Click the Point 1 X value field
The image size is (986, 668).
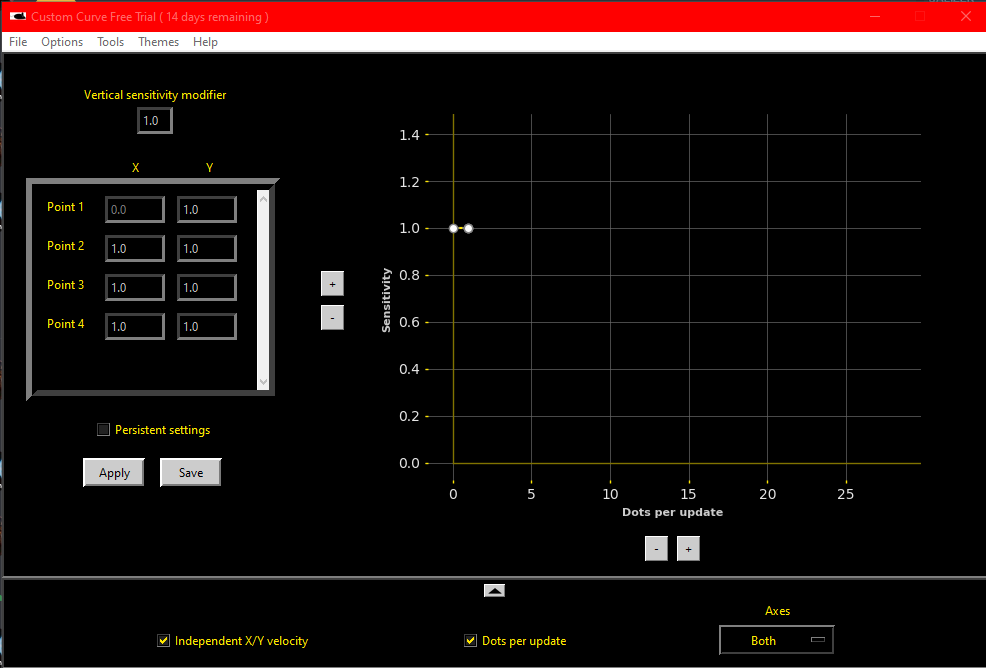point(135,209)
